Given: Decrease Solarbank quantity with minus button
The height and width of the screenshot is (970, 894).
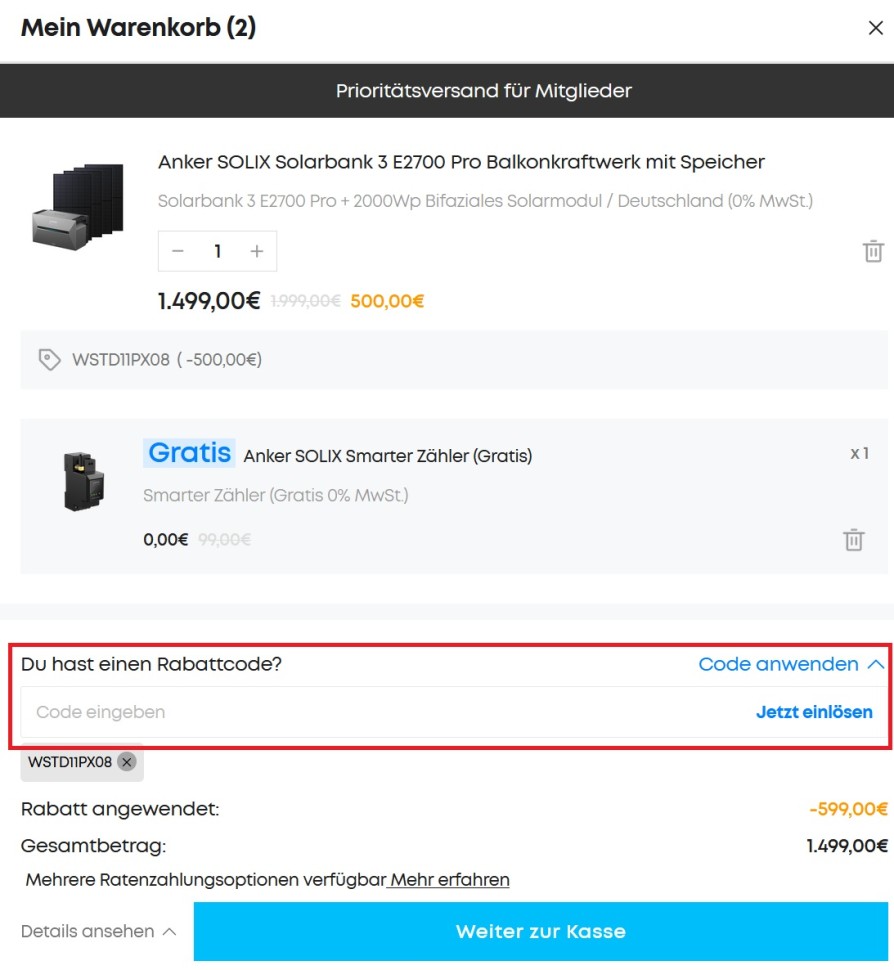Looking at the screenshot, I should (178, 251).
